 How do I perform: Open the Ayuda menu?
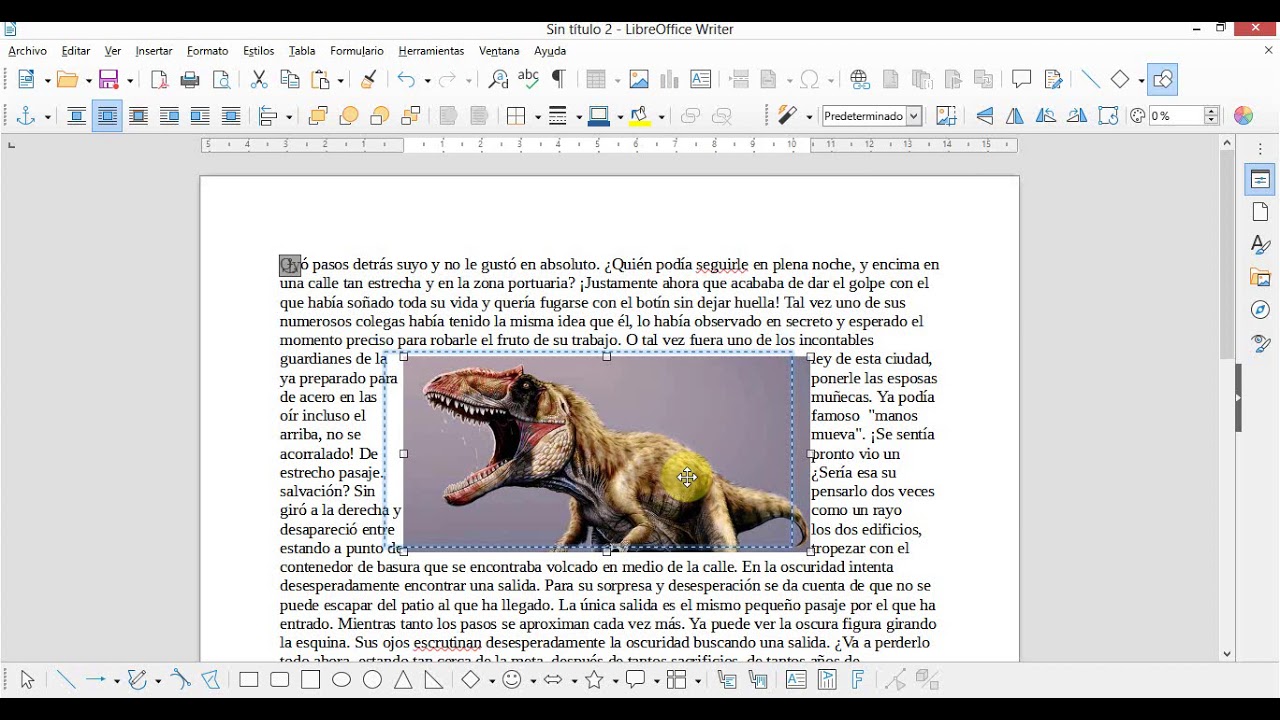pyautogui.click(x=550, y=51)
